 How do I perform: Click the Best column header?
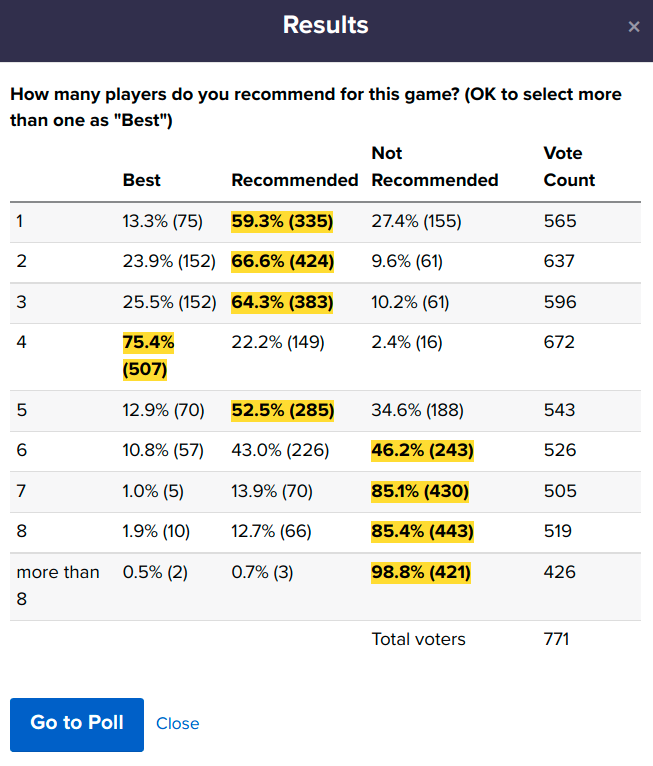(x=142, y=180)
